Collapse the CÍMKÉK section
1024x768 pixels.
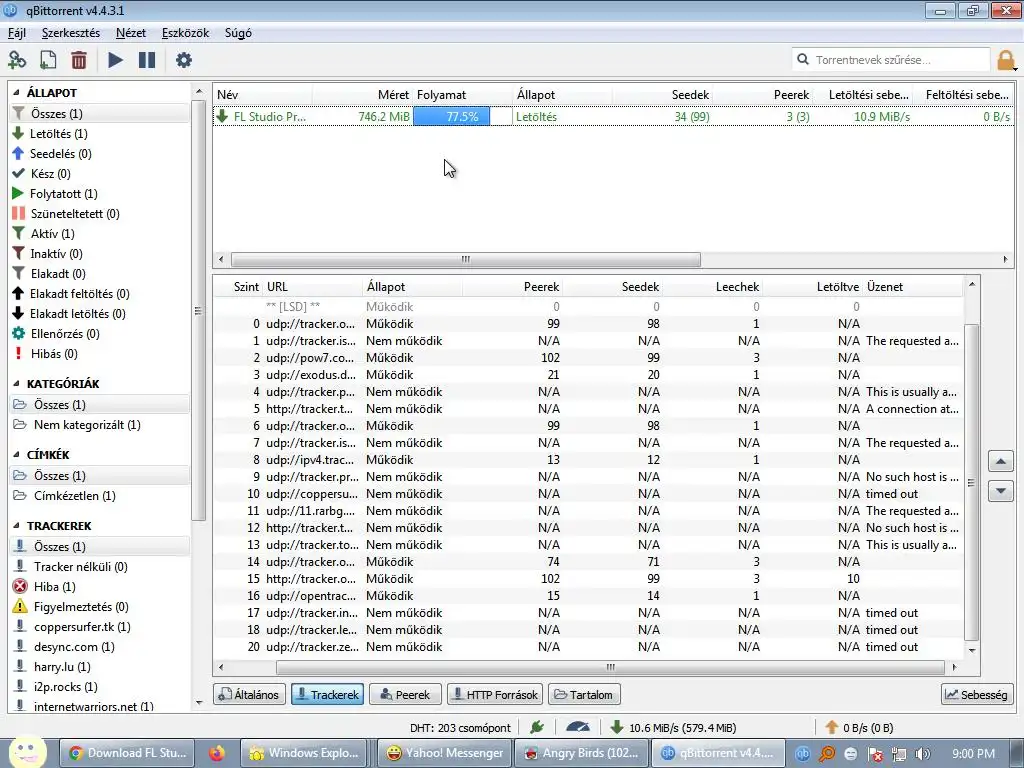tap(16, 455)
